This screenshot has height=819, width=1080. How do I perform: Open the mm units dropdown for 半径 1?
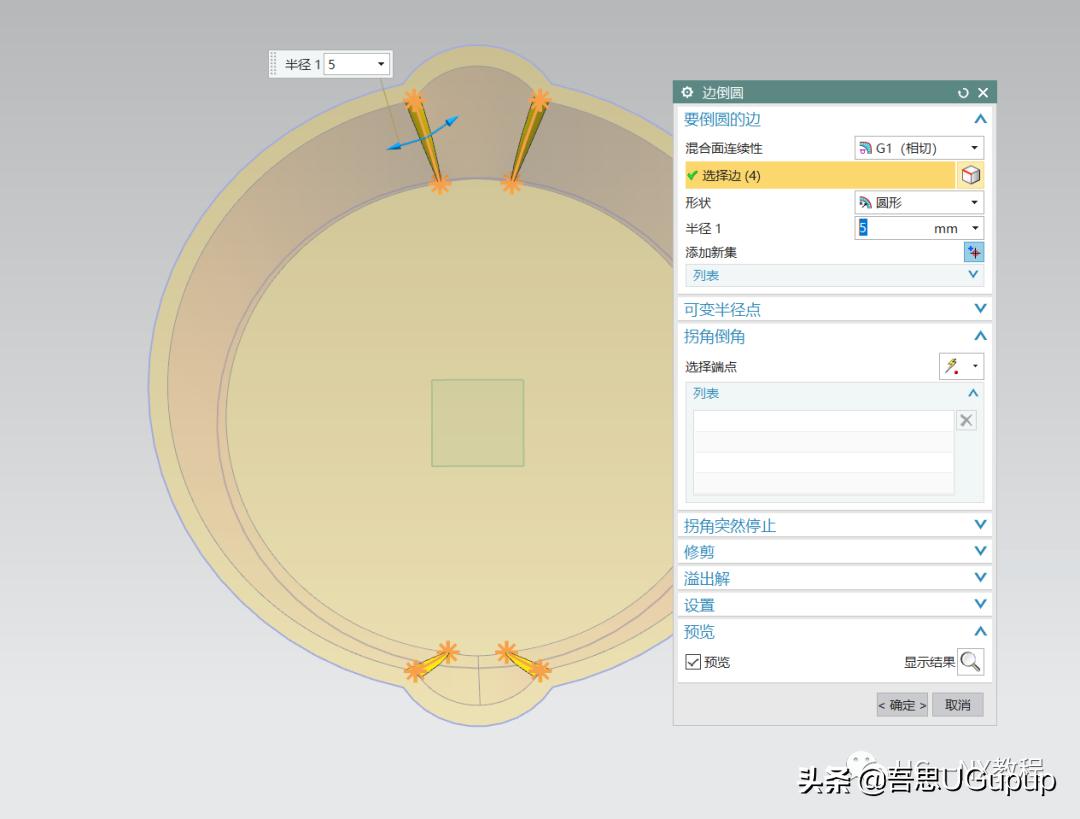click(x=975, y=228)
